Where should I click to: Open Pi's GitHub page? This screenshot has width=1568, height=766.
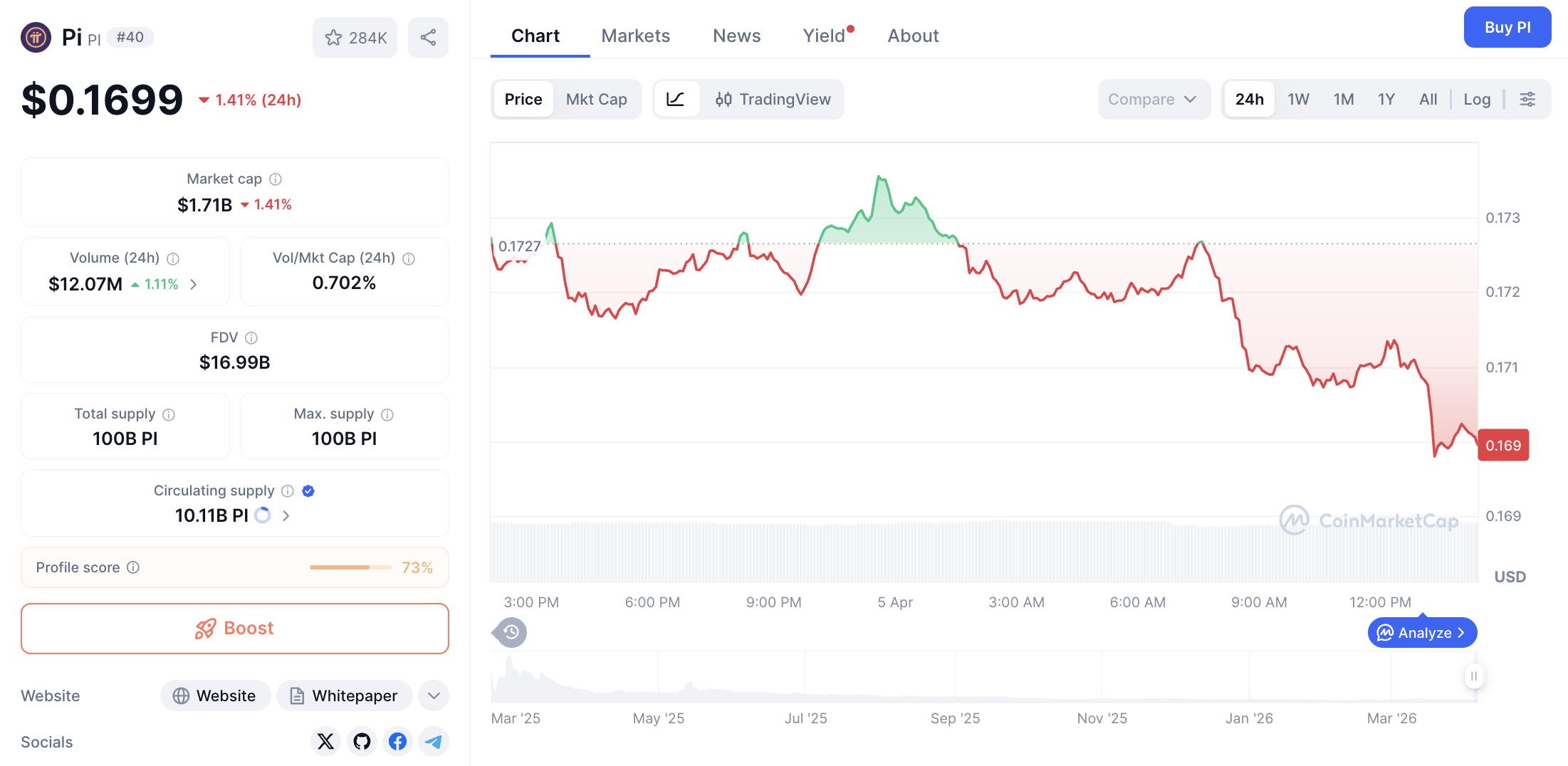[362, 741]
